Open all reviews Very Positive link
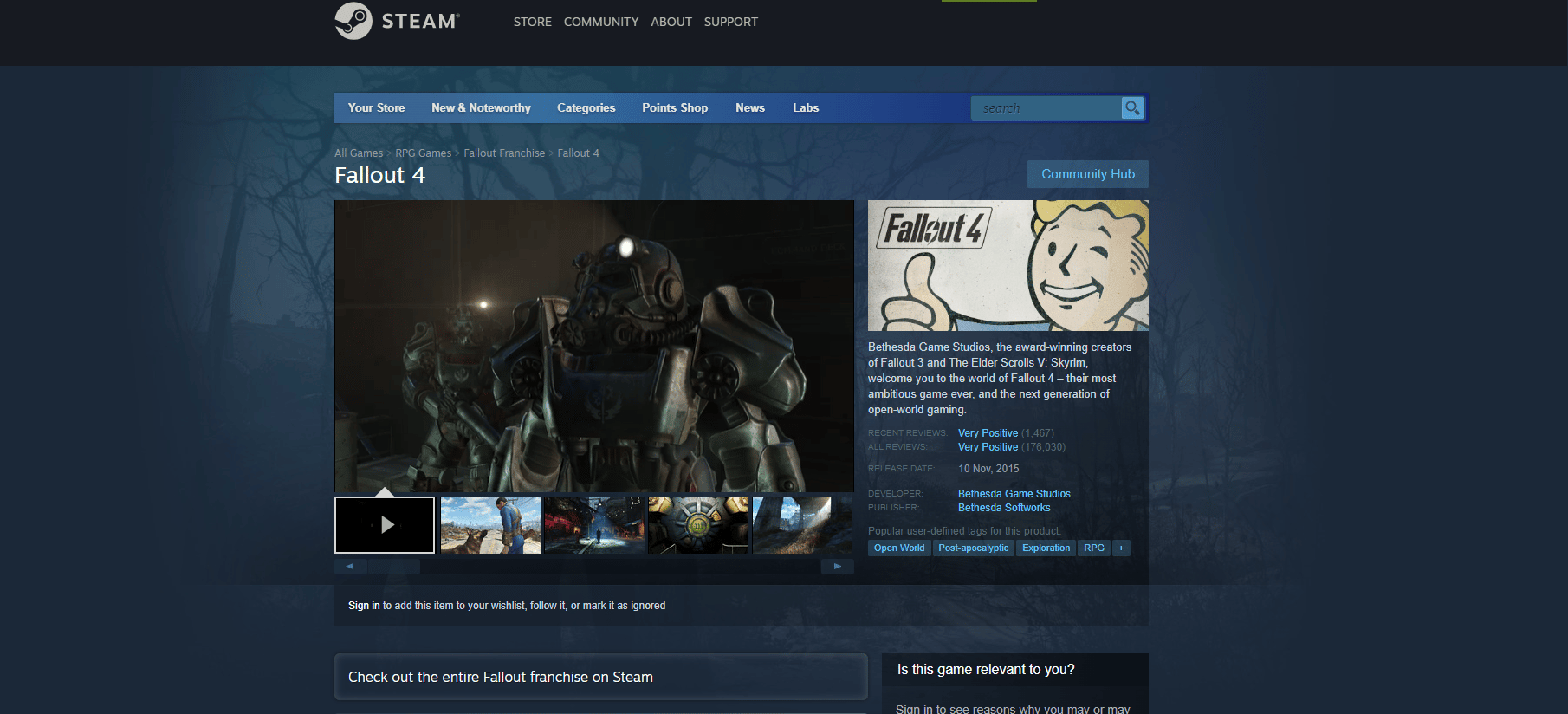1568x714 pixels. pyautogui.click(x=988, y=447)
